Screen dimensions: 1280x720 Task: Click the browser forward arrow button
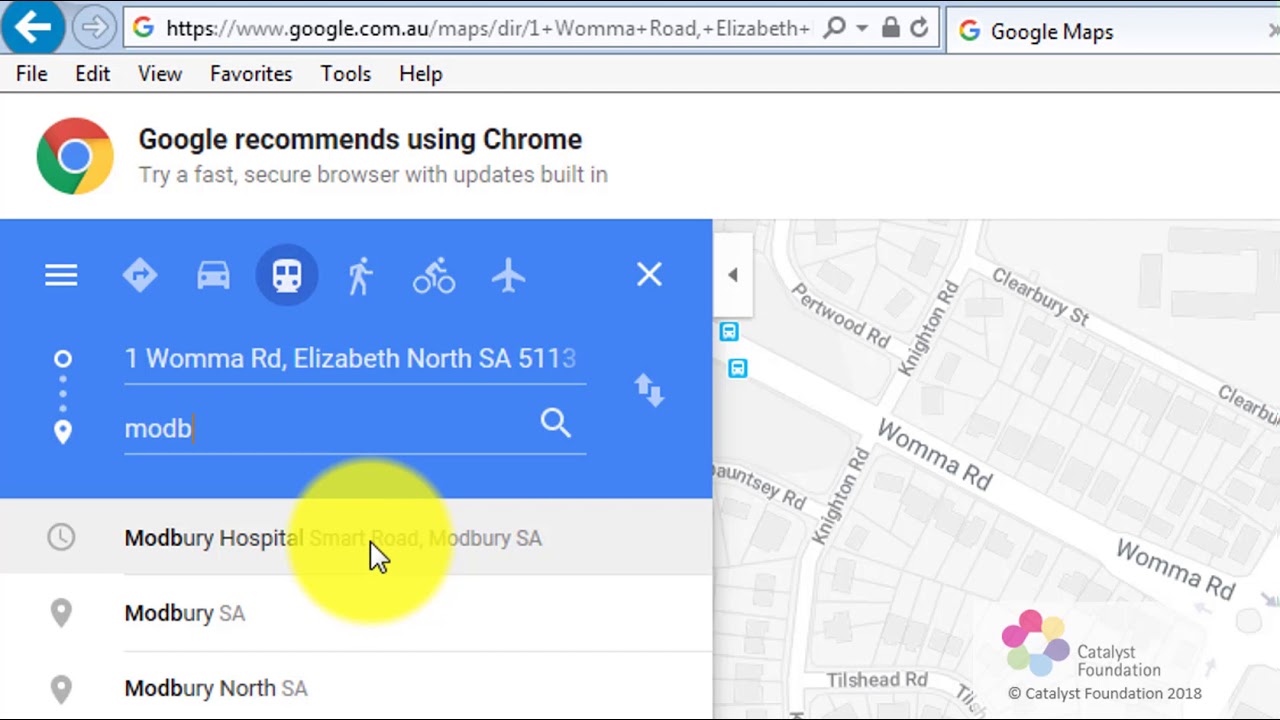coord(94,28)
